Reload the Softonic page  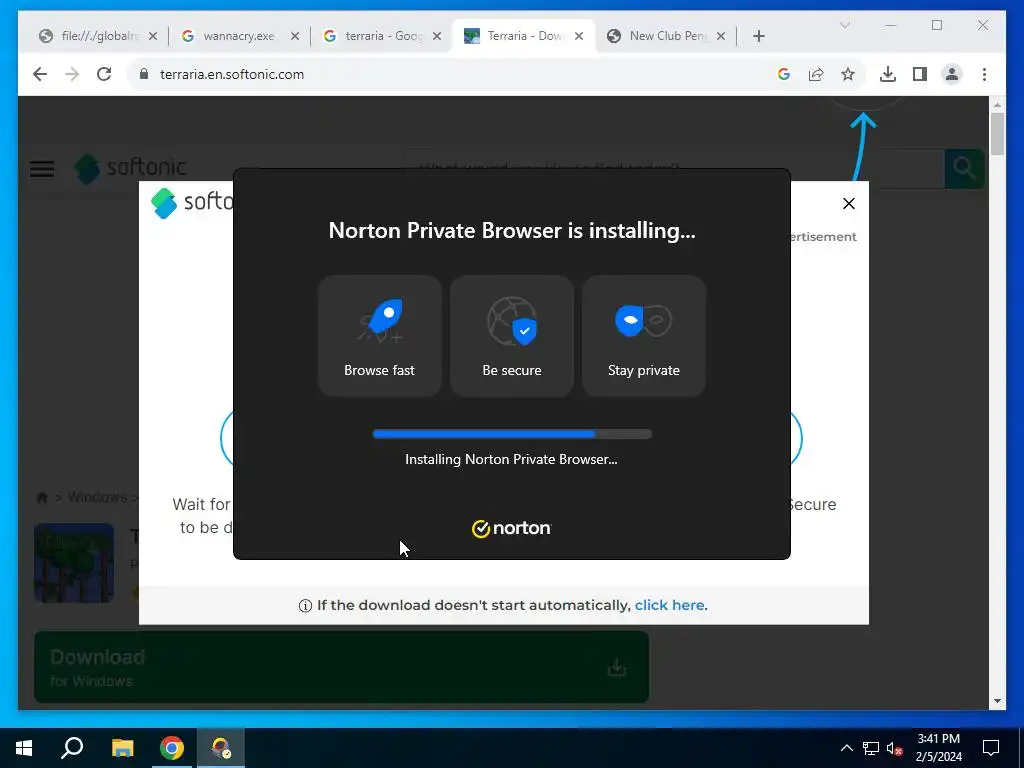click(104, 74)
